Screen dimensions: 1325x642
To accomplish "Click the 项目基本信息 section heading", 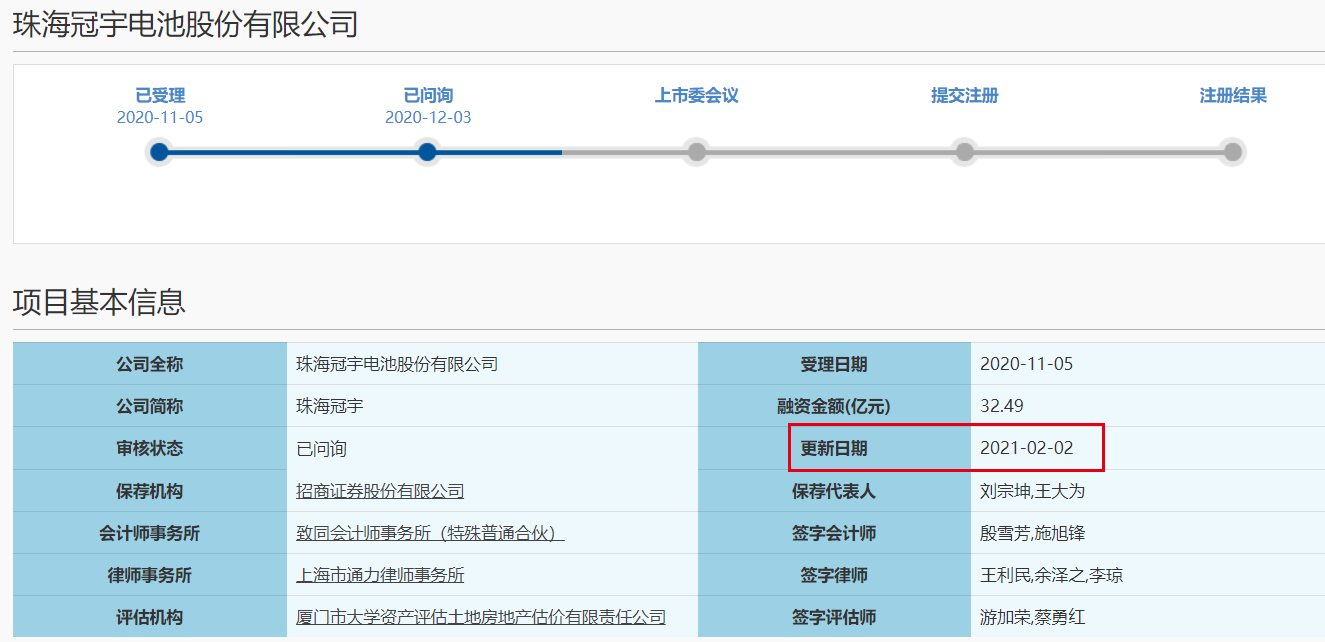I will [99, 301].
